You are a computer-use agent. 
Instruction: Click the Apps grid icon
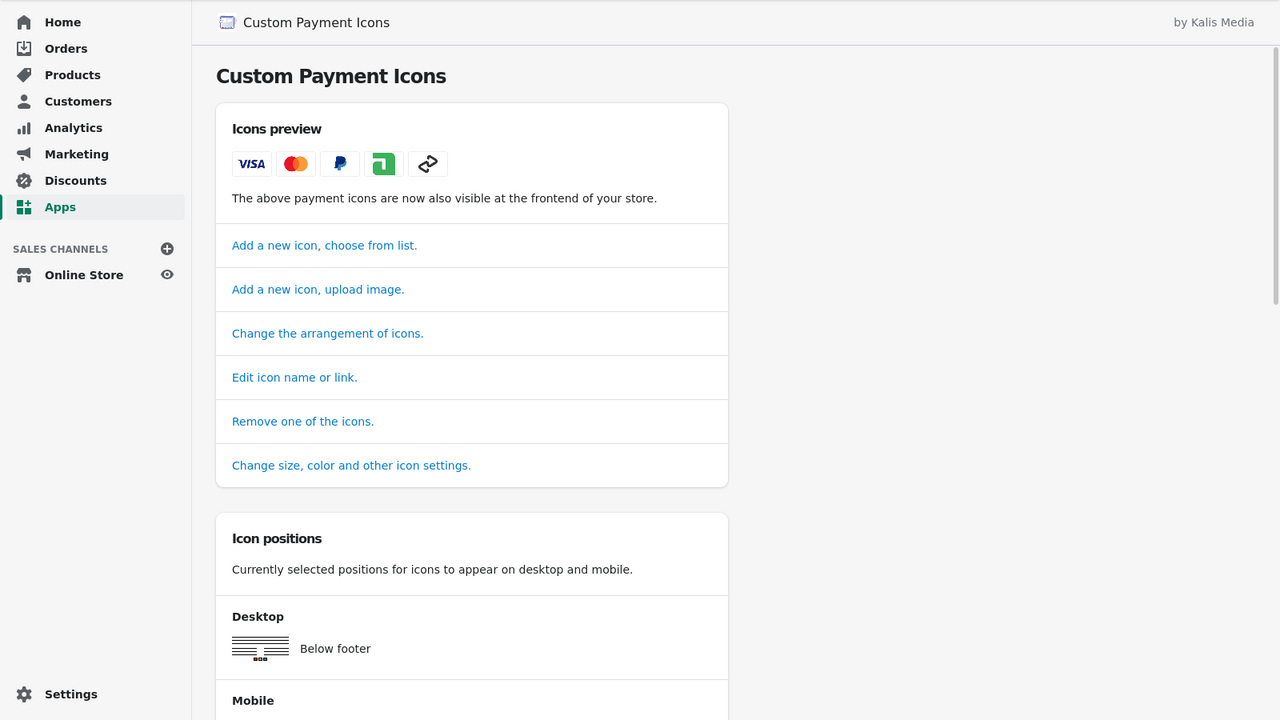pyautogui.click(x=24, y=207)
